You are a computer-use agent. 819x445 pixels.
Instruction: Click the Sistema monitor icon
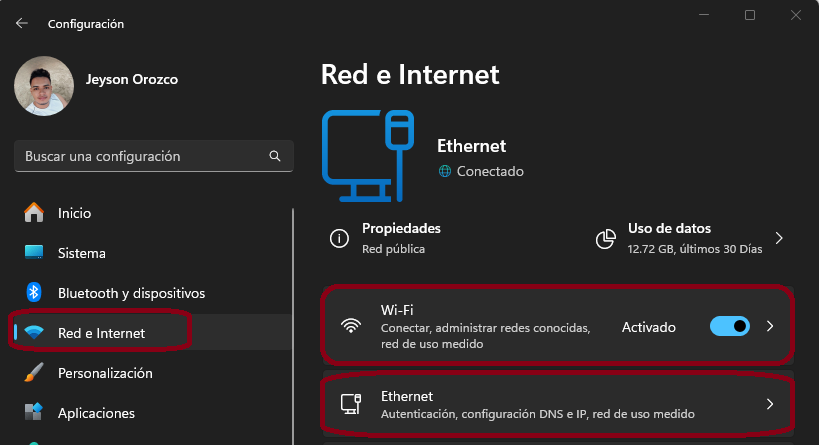tap(34, 253)
